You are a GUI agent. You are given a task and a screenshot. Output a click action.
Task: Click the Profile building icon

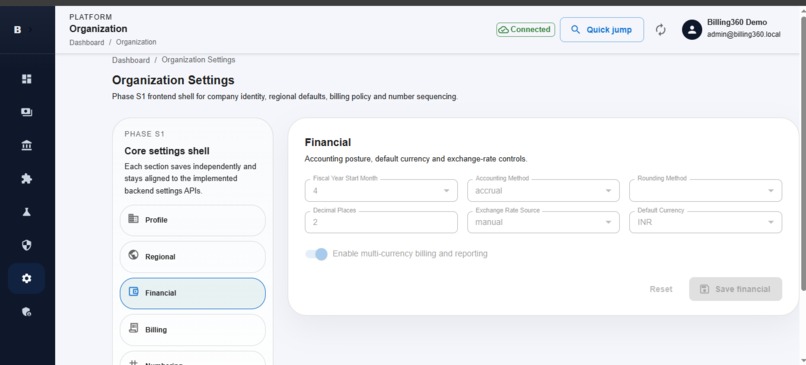(x=133, y=218)
